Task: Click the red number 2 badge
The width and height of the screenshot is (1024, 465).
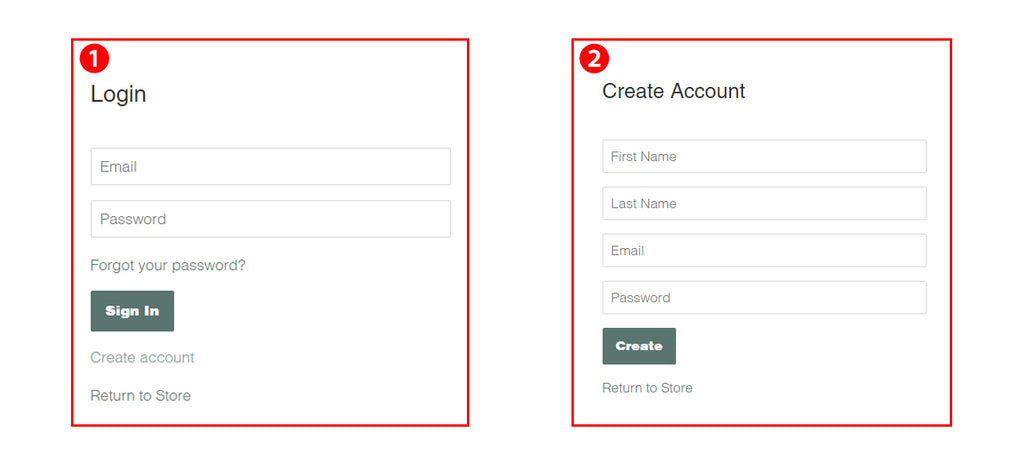Action: (594, 59)
